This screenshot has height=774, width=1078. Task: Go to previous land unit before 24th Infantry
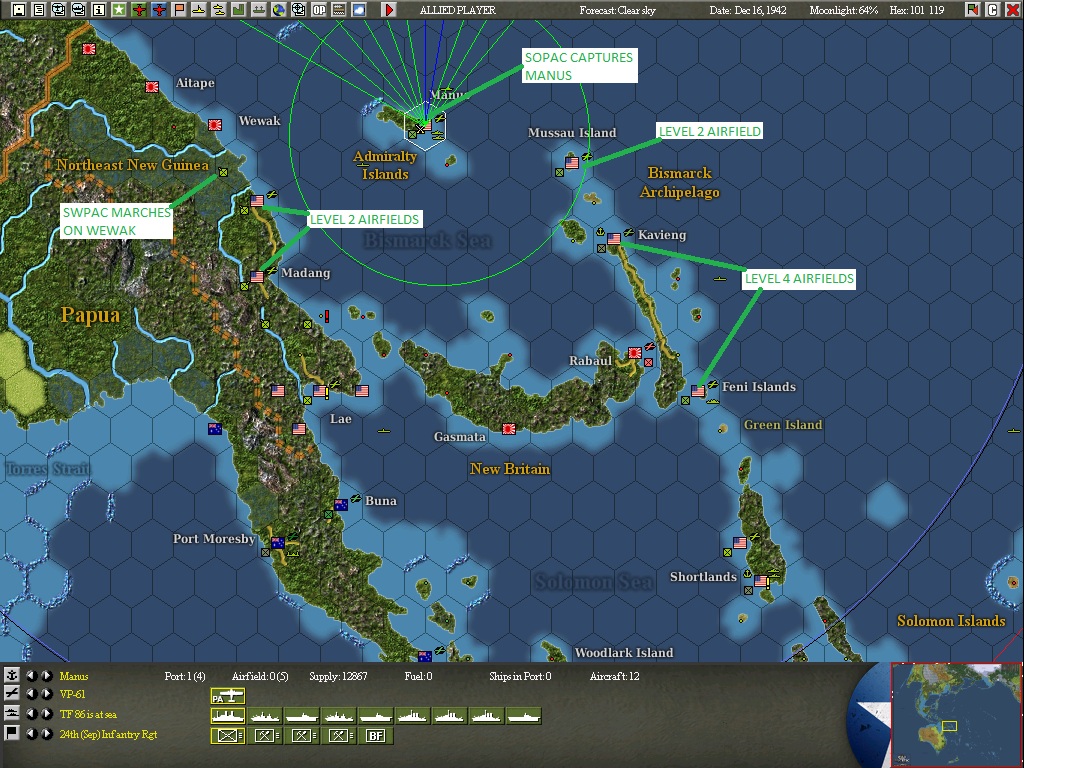32,734
